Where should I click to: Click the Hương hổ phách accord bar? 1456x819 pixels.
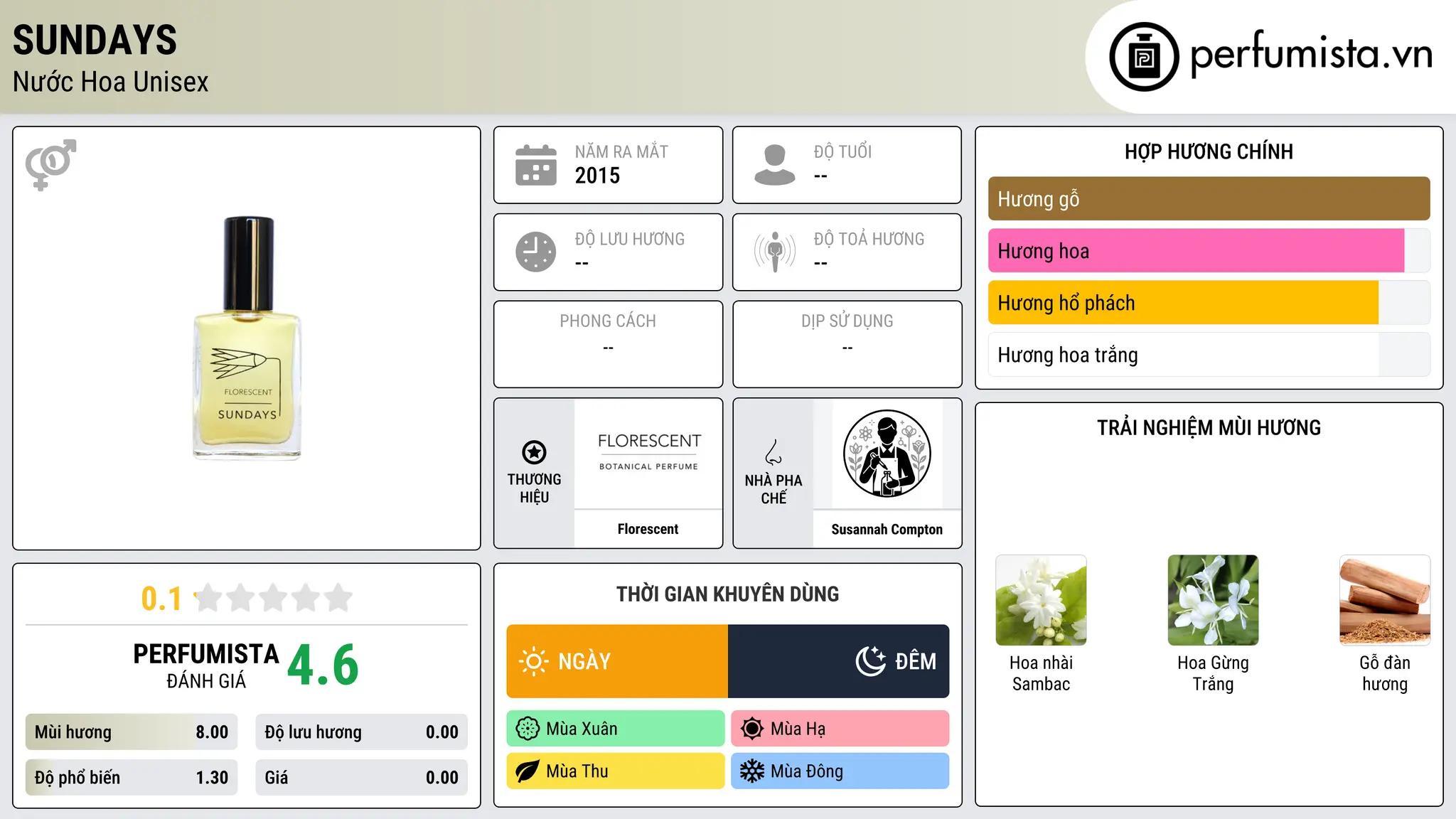[x=1209, y=303]
